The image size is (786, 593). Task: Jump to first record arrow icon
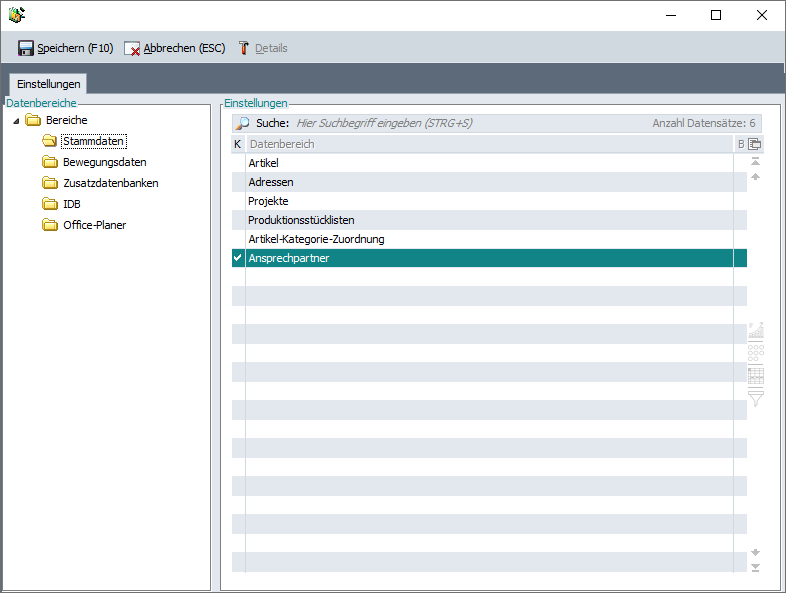coord(756,161)
